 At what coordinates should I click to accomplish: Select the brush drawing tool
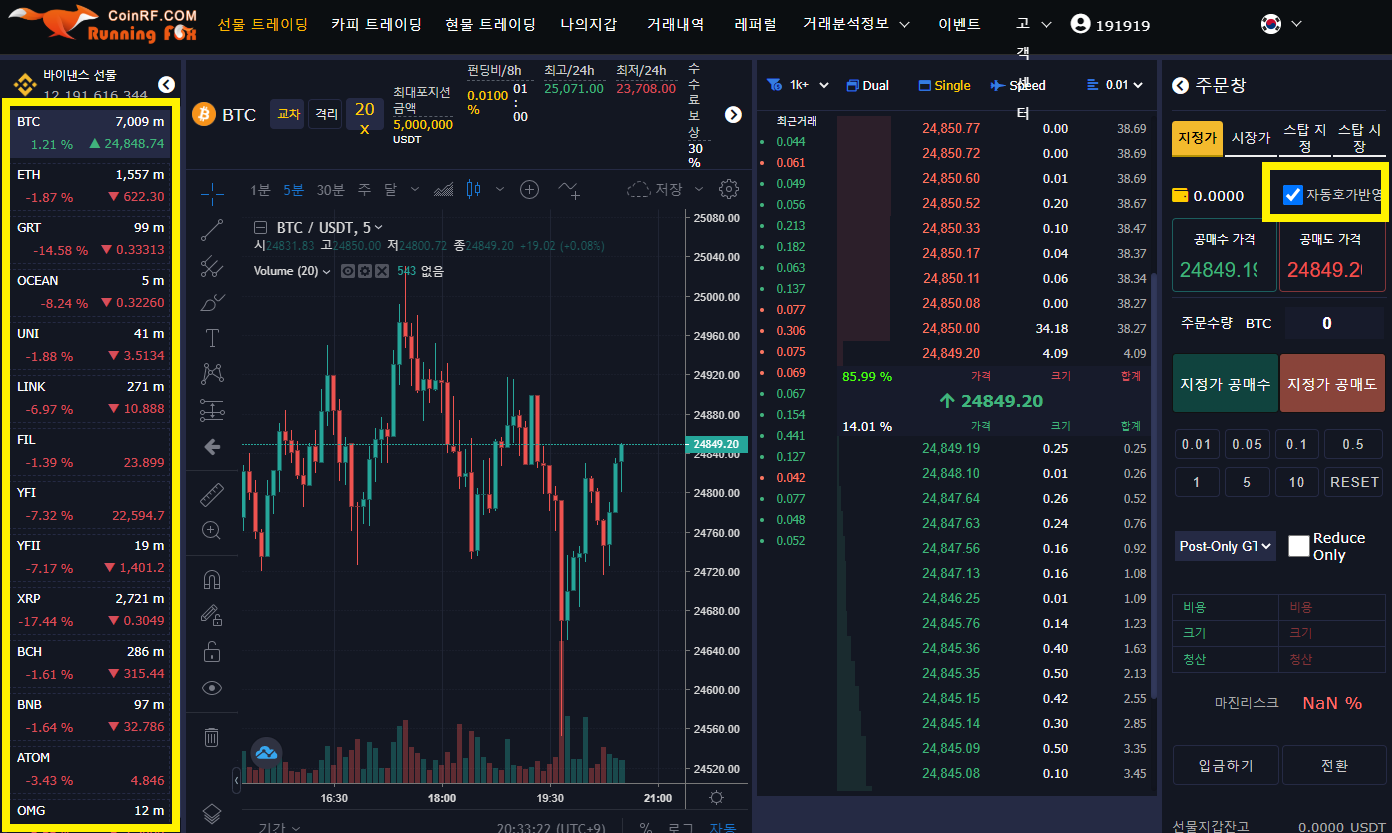click(x=212, y=301)
